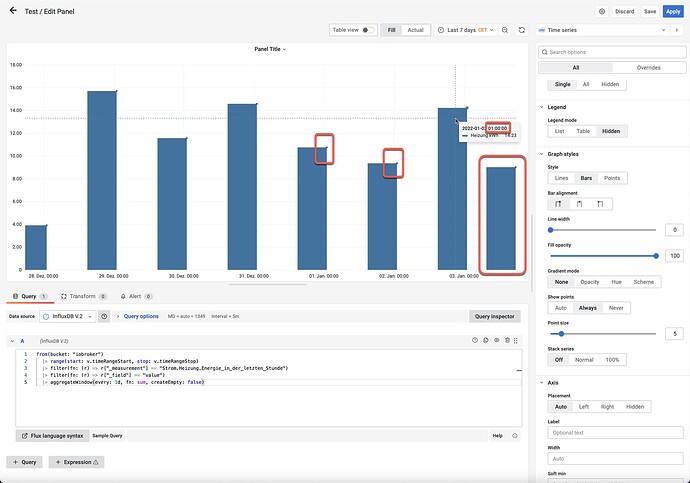Add a new Query

coord(24,462)
